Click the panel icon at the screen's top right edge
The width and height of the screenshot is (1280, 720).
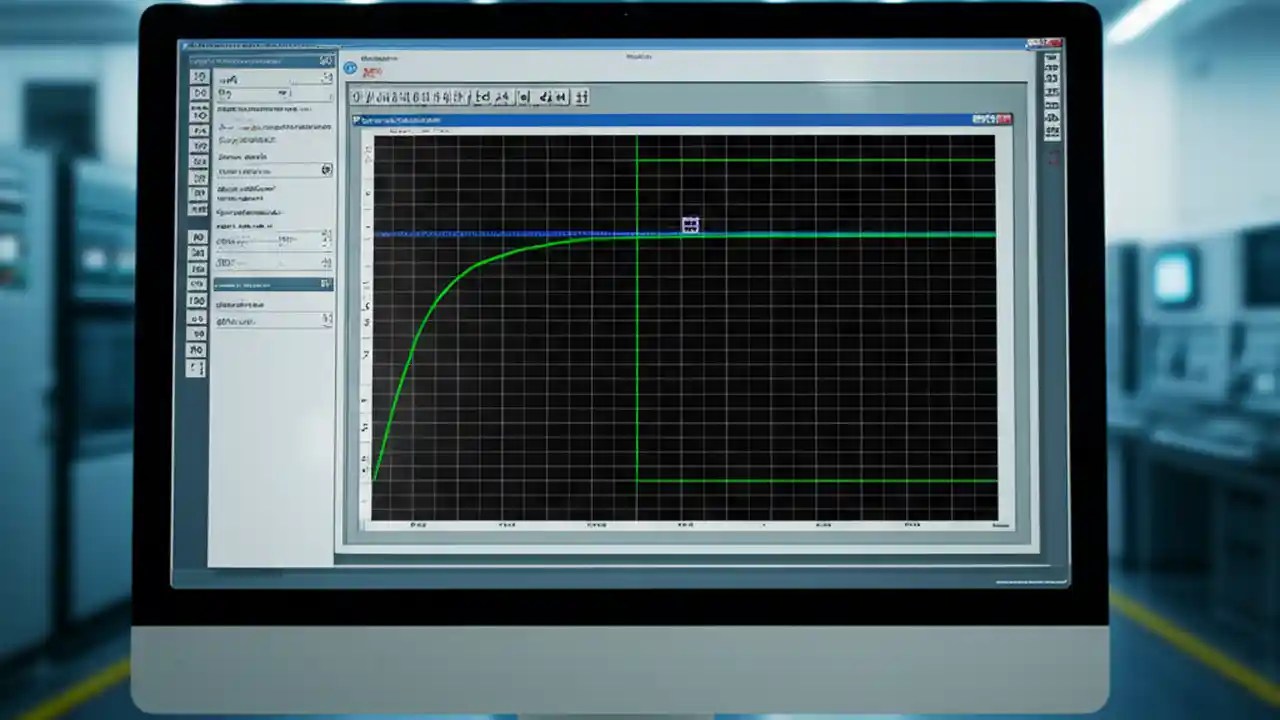1050,60
